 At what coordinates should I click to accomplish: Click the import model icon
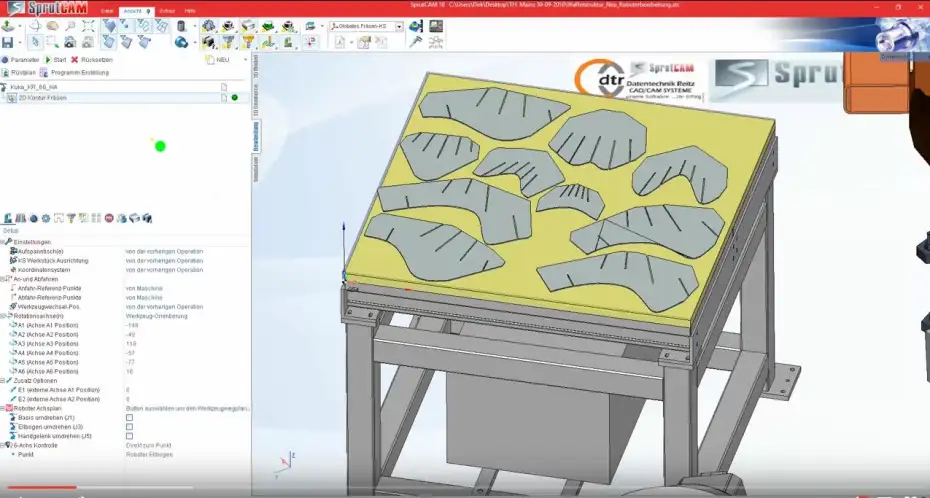click(8, 26)
